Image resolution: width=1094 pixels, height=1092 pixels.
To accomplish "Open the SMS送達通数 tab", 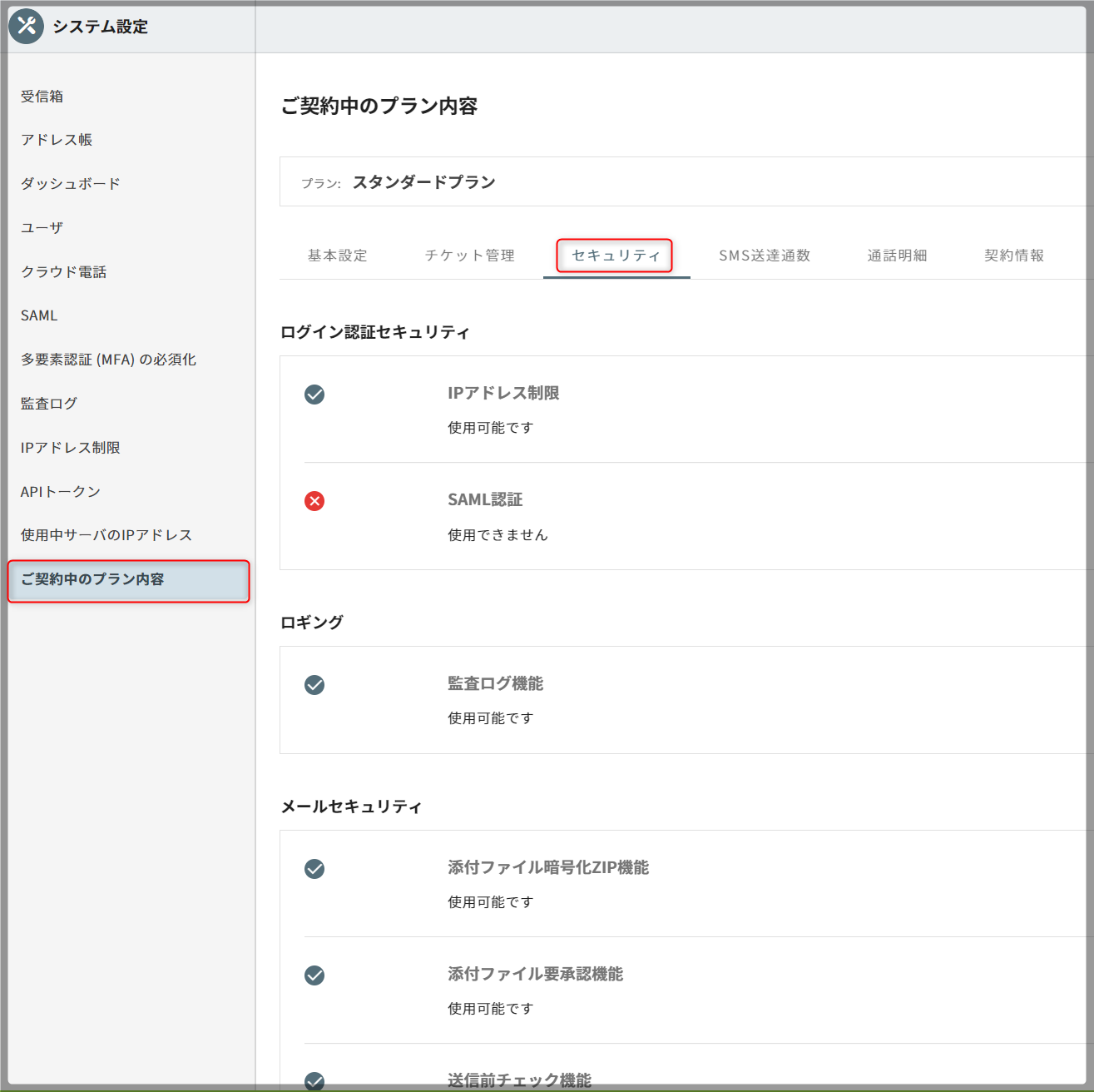I will (x=764, y=256).
